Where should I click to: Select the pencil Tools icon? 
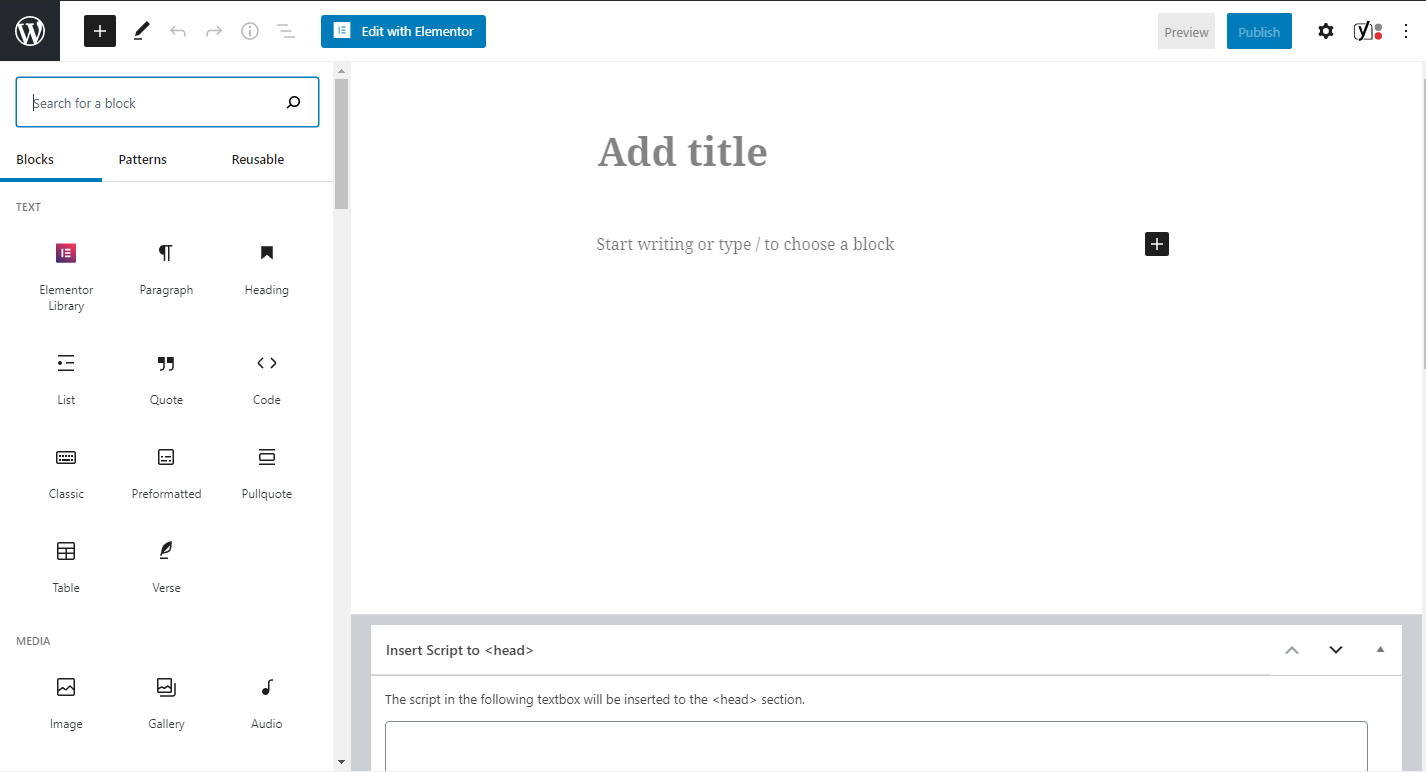tap(141, 31)
